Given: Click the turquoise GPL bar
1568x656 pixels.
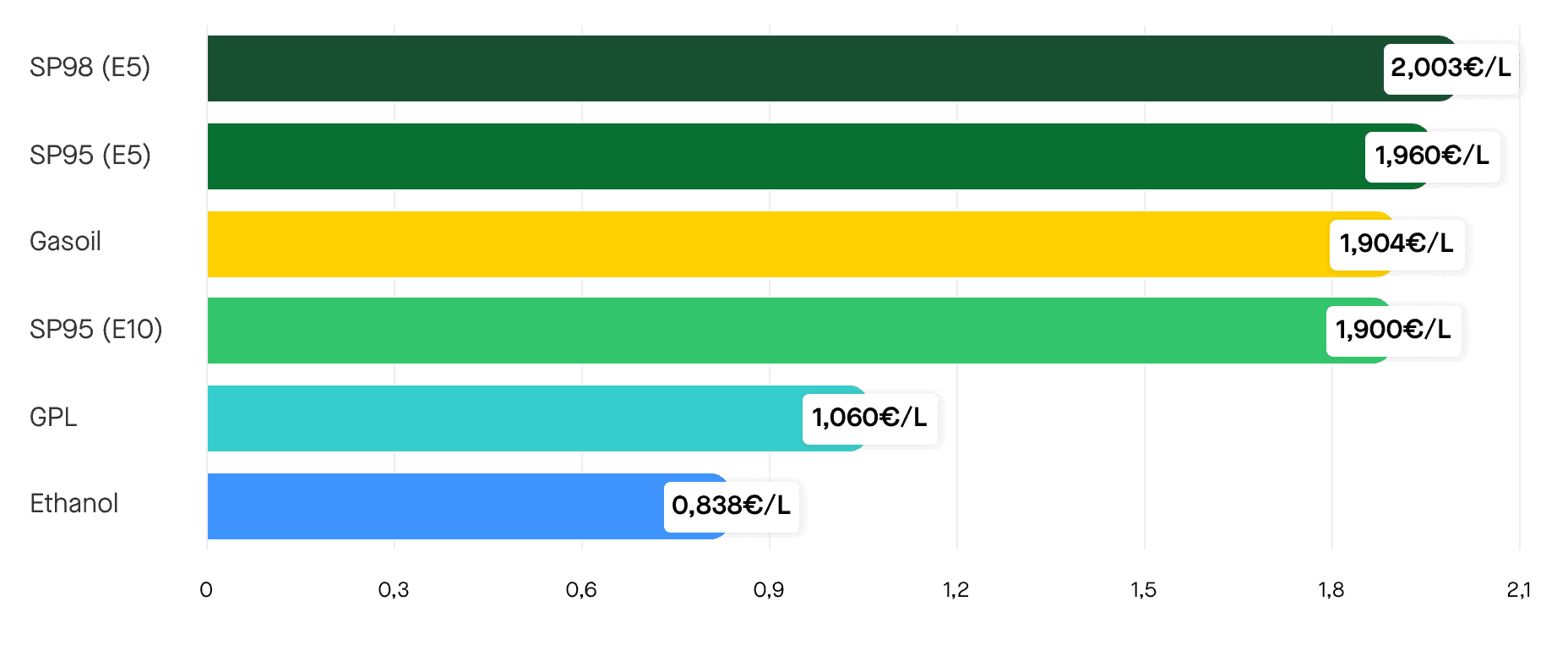Looking at the screenshot, I should pyautogui.click(x=537, y=418).
